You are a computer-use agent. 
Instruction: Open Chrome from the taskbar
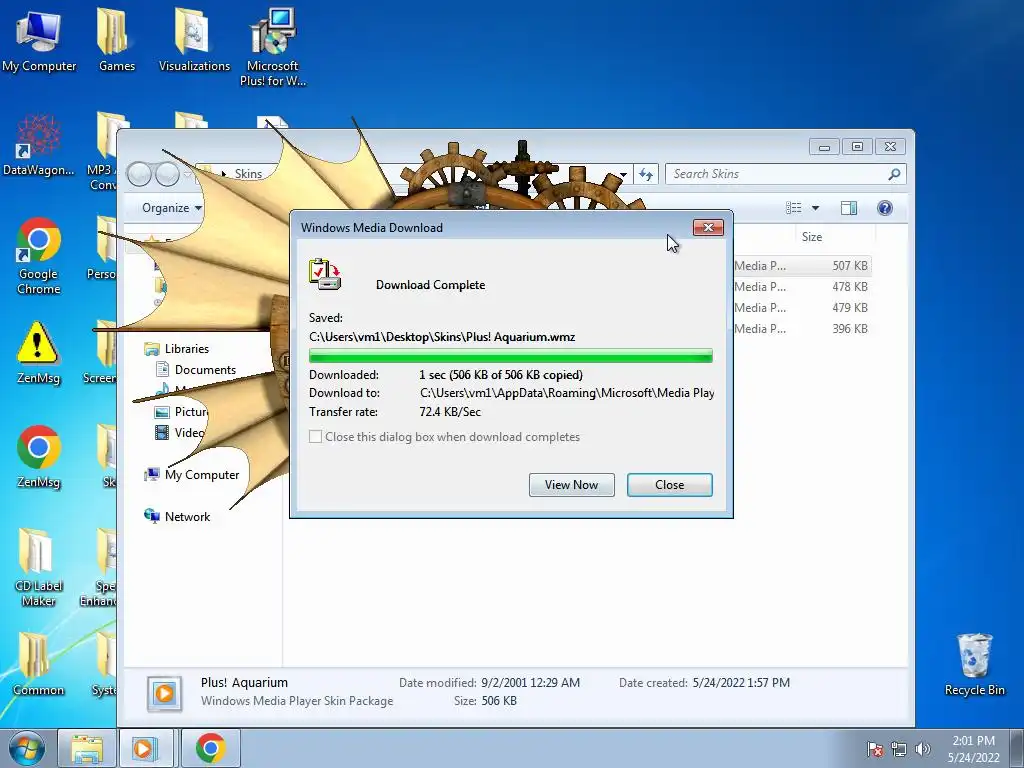(210, 748)
